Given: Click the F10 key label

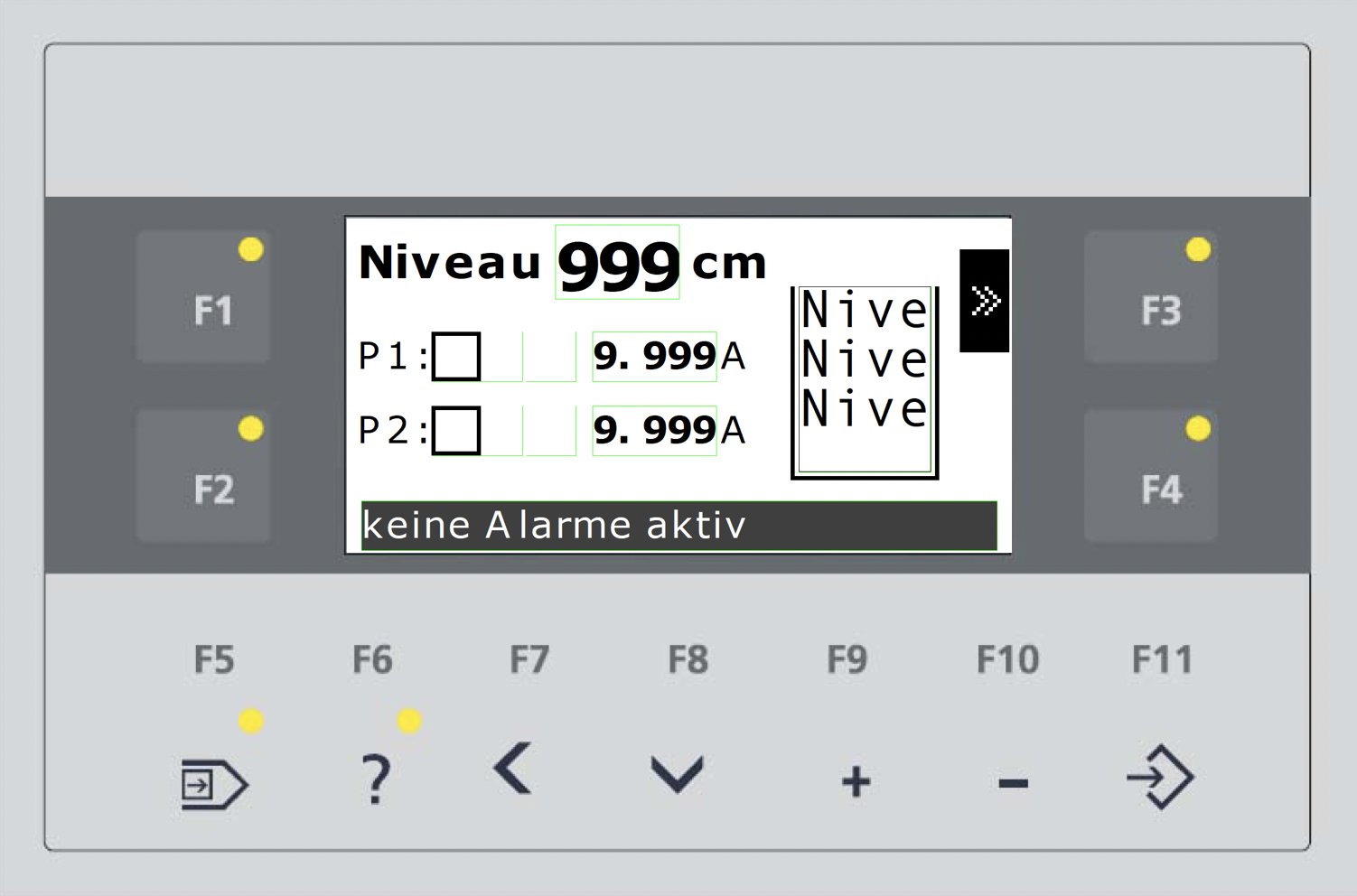Looking at the screenshot, I should click(x=1007, y=659).
